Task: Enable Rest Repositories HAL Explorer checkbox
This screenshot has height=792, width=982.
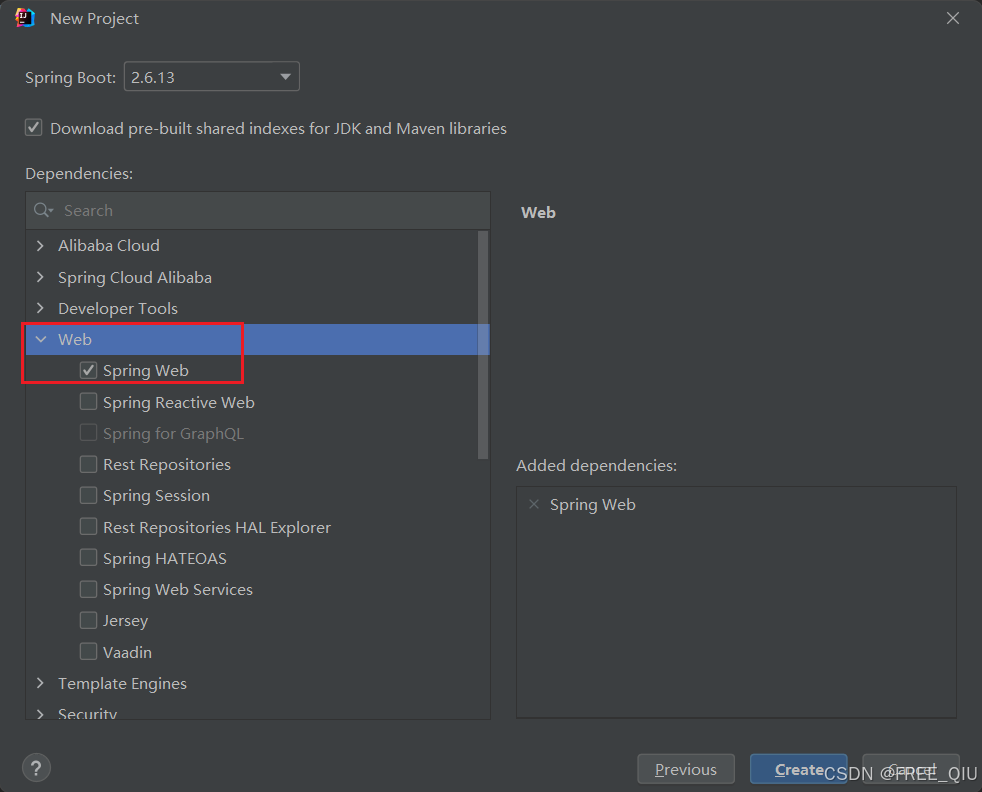Action: (88, 527)
